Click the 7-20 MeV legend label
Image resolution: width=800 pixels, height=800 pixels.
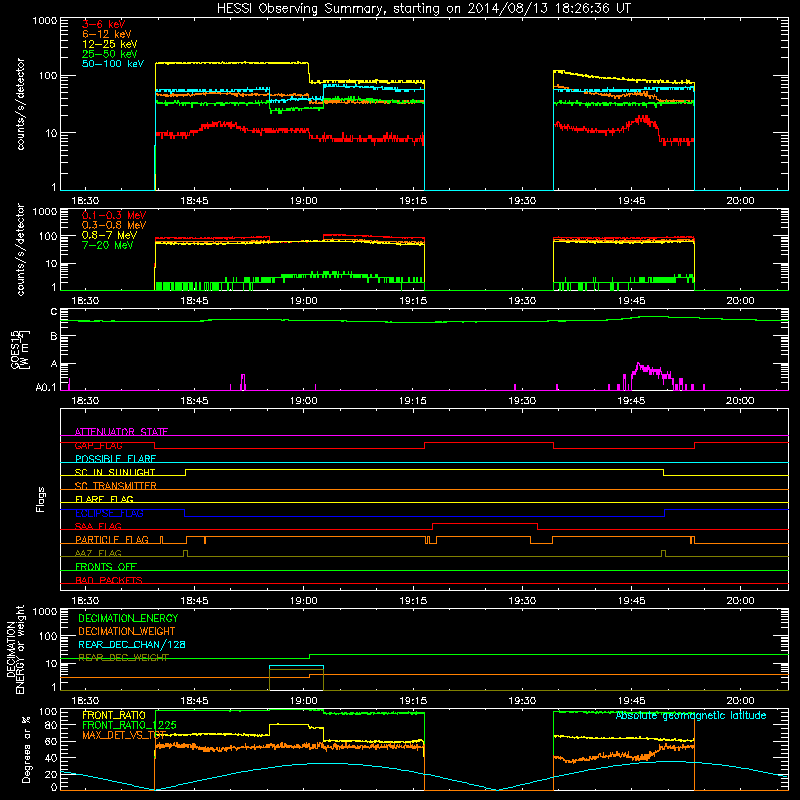(108, 245)
